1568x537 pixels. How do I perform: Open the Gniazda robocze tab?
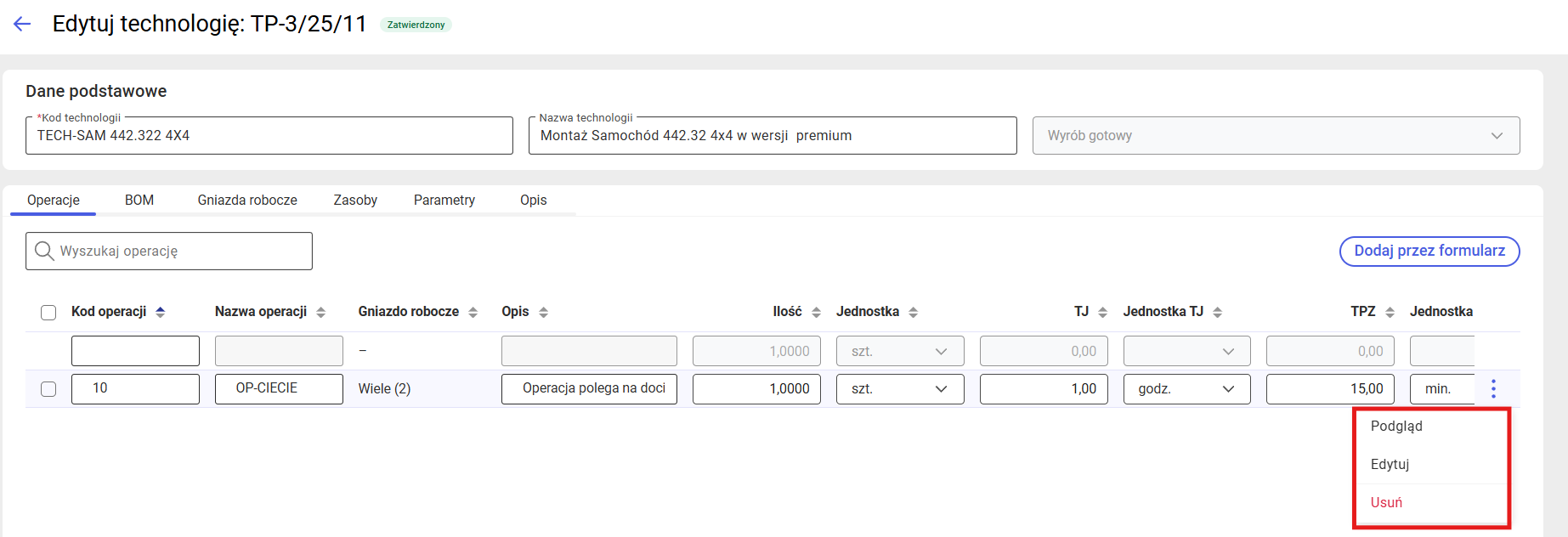pyautogui.click(x=247, y=200)
